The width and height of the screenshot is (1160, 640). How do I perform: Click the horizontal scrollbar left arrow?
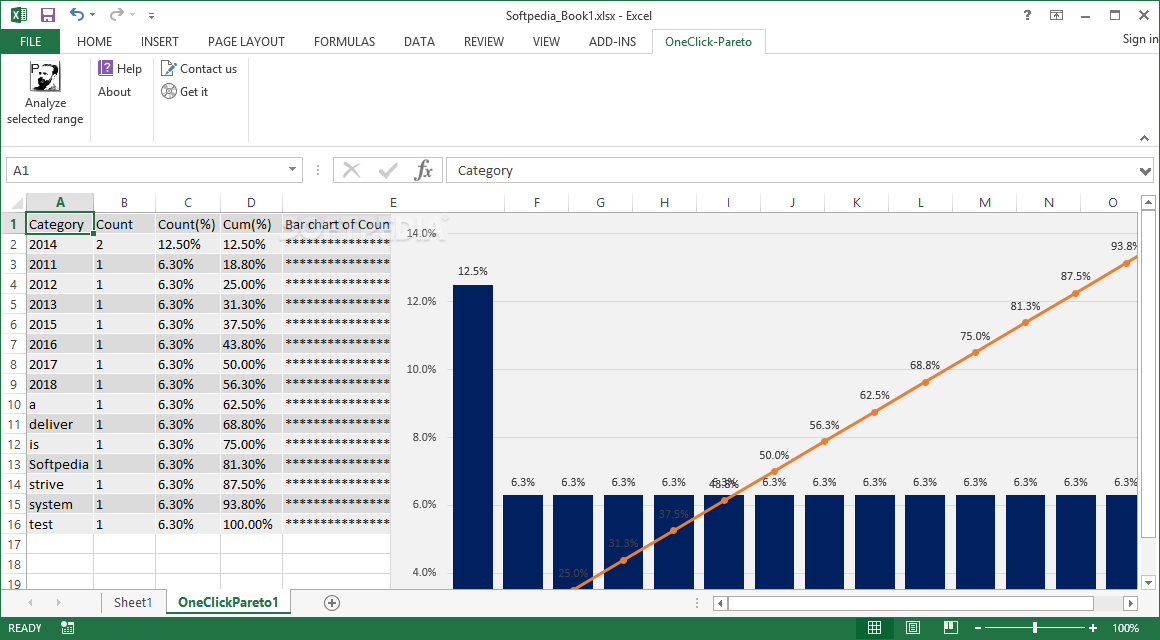721,604
